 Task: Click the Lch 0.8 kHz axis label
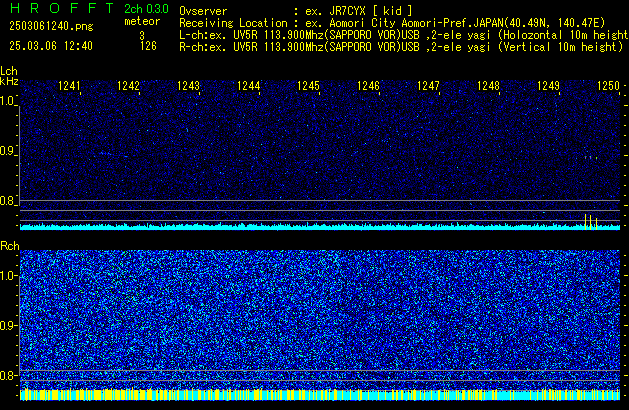[x=8, y=201]
